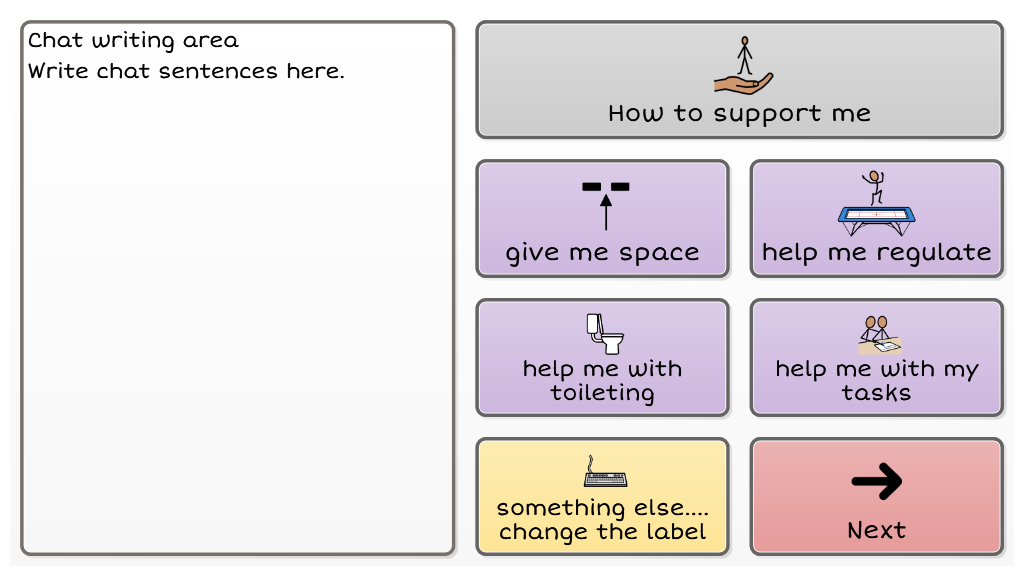Click the hand-holding-person support icon
1024x576 pixels.
pyautogui.click(x=743, y=67)
